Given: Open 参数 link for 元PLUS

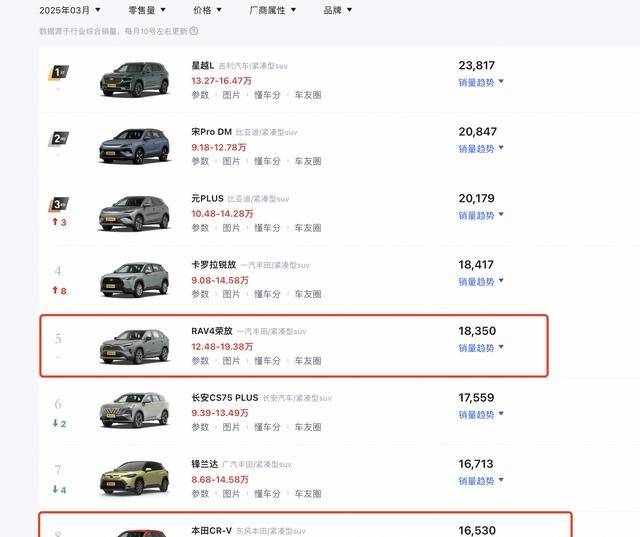Looking at the screenshot, I should 200,228.
